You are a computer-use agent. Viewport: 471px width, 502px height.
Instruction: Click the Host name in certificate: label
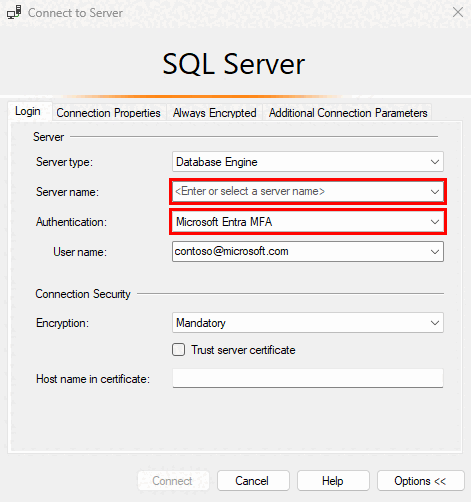93,379
